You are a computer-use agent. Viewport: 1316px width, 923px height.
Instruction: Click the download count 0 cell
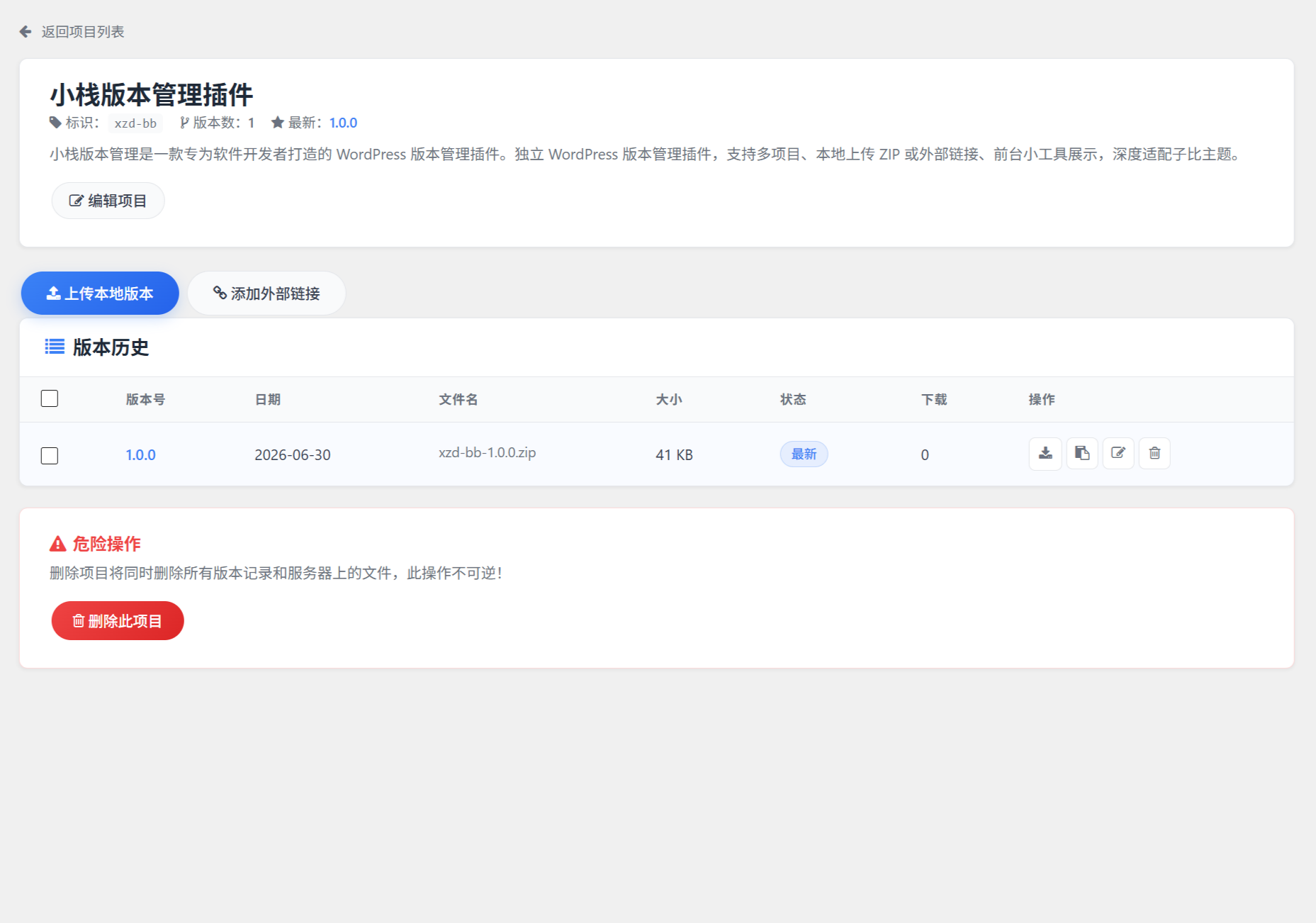(x=925, y=455)
